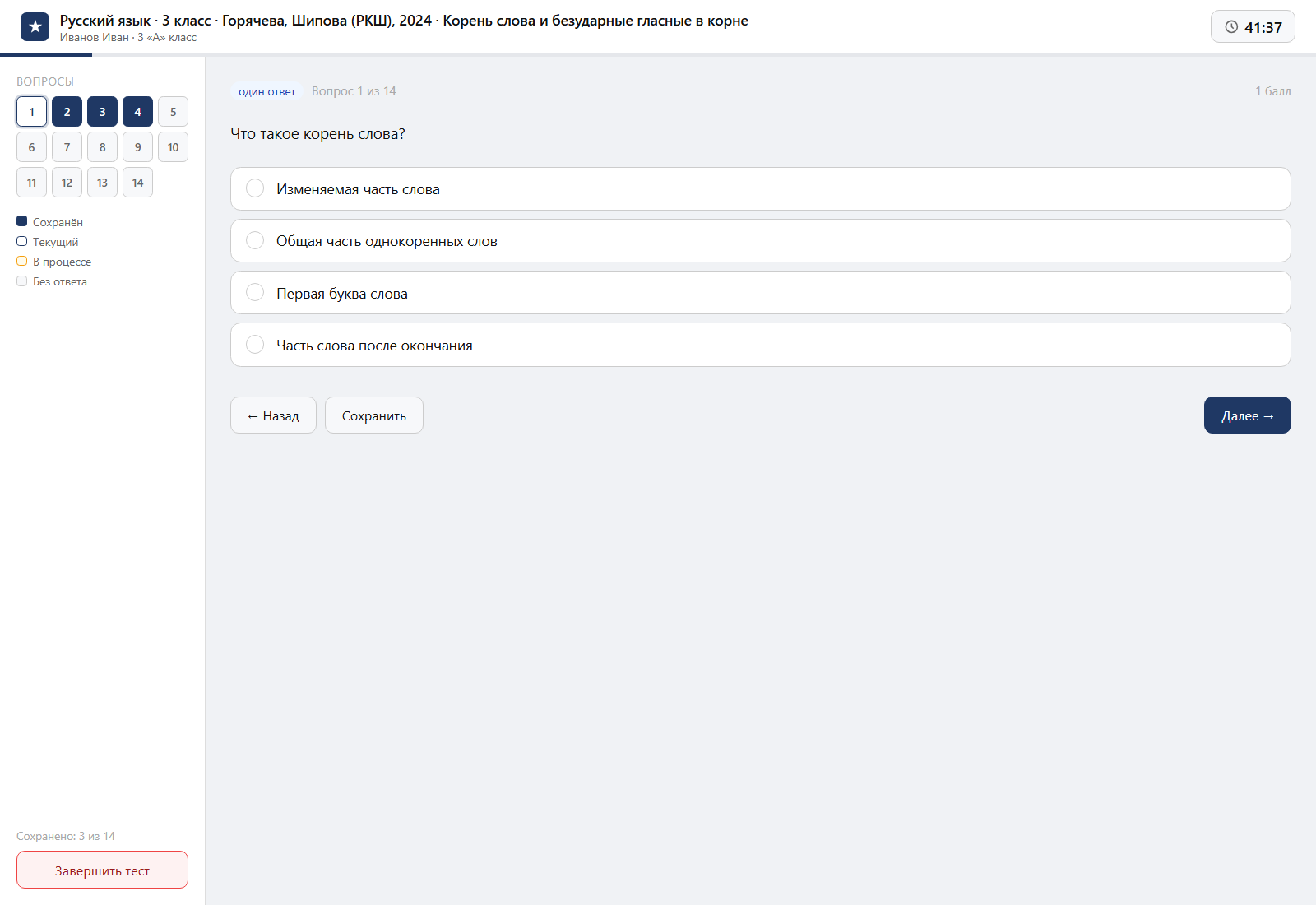Screen dimensions: 1316x905
Task: Select question 9 in the list
Action: click(137, 147)
